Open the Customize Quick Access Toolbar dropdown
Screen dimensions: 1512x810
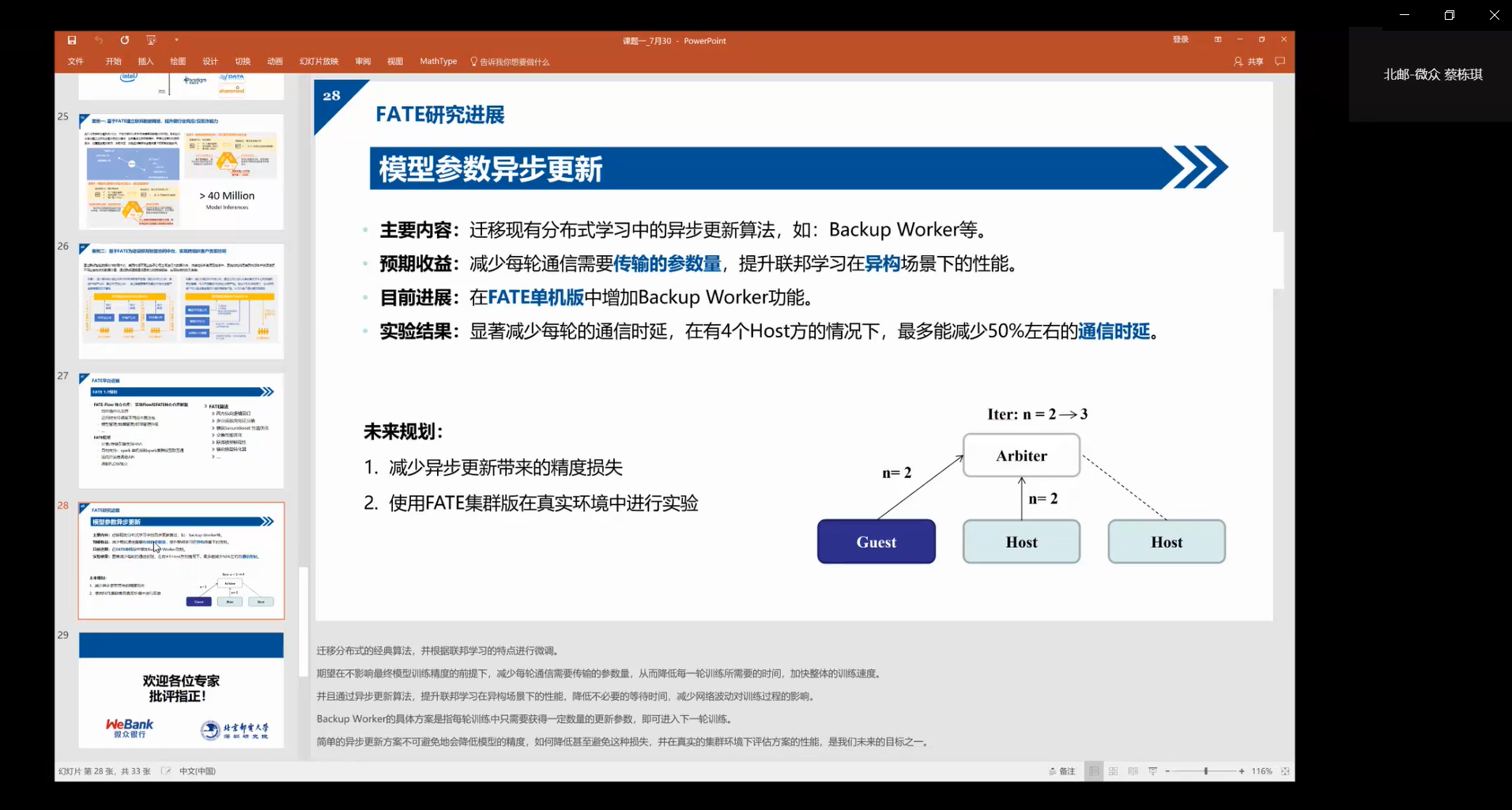[x=176, y=40]
